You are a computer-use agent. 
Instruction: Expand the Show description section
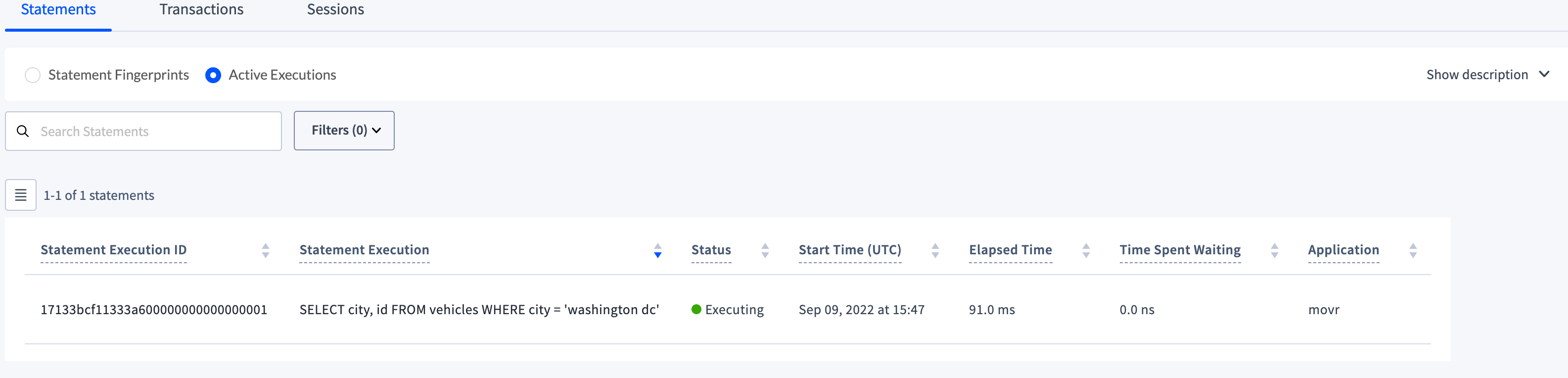coord(1487,75)
